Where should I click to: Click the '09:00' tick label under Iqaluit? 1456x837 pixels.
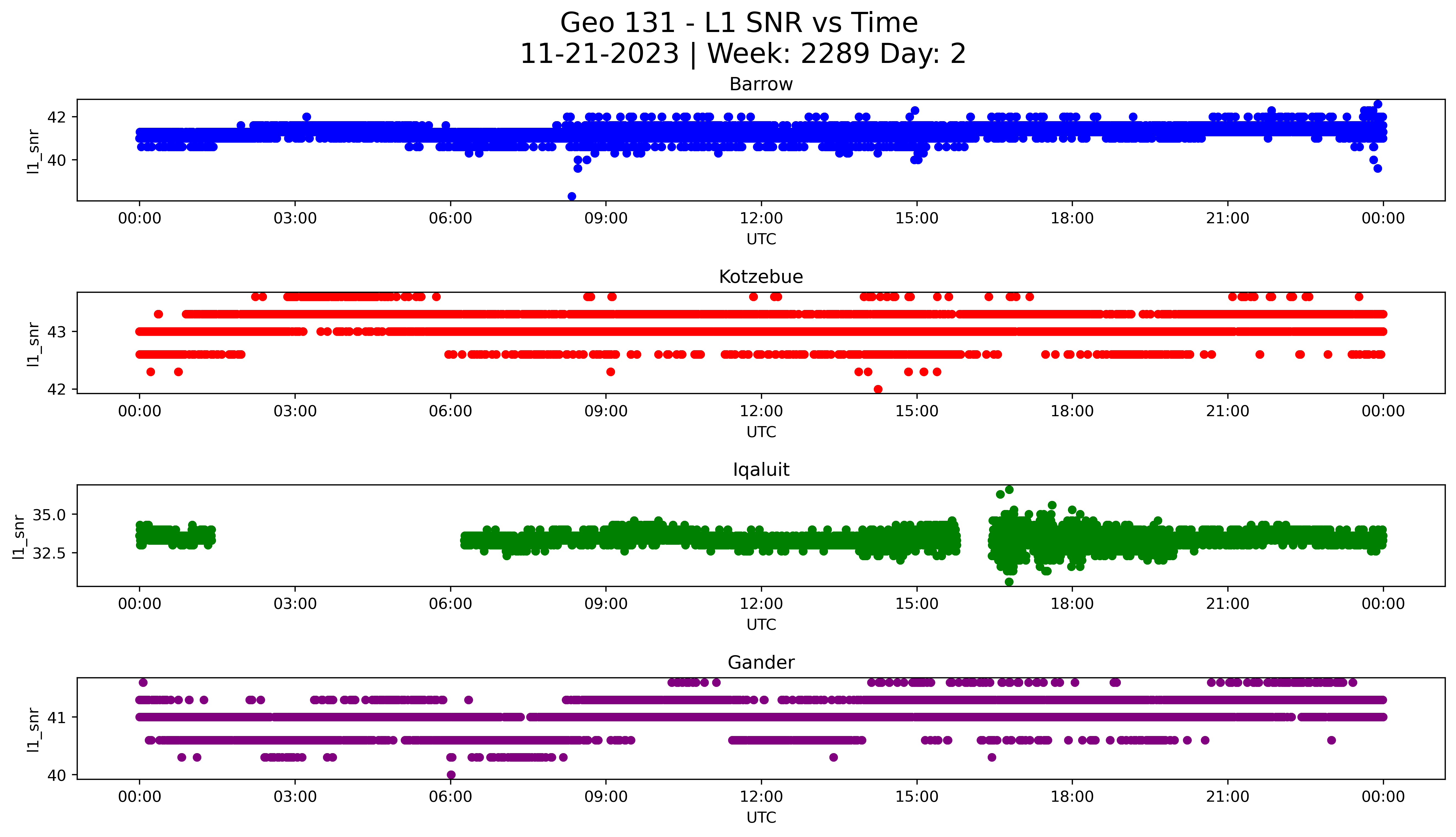(606, 604)
